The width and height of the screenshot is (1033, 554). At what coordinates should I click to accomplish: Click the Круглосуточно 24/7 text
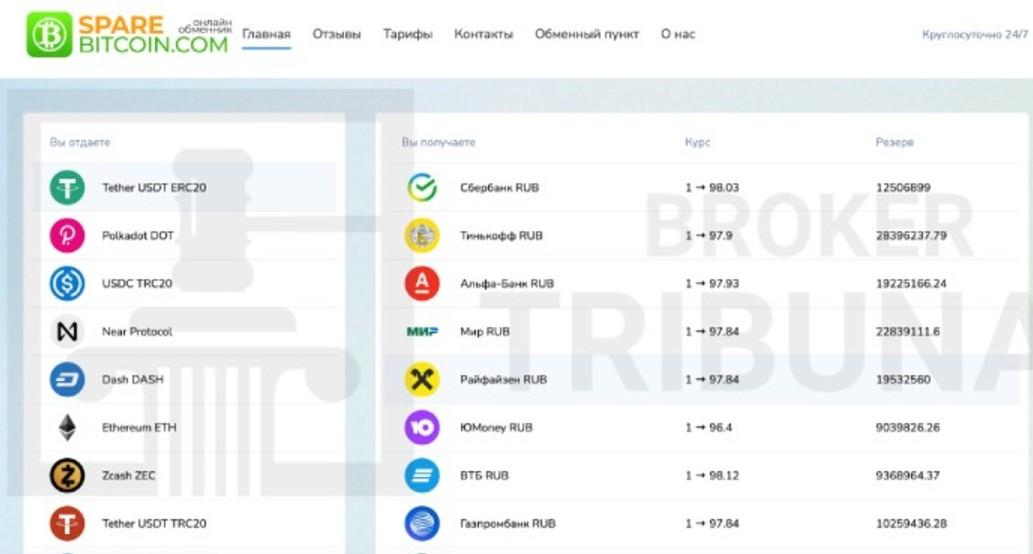point(975,35)
